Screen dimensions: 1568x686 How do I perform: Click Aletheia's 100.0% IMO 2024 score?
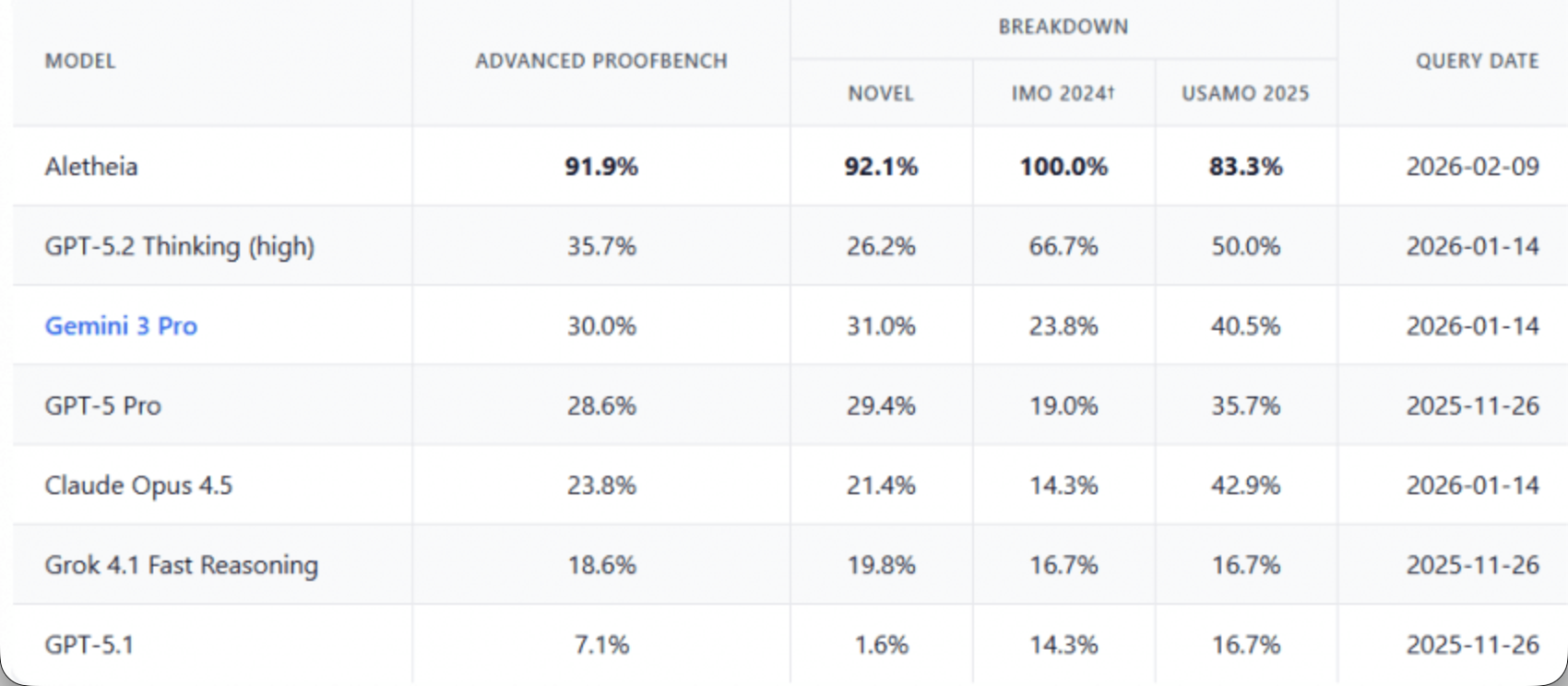click(1063, 167)
